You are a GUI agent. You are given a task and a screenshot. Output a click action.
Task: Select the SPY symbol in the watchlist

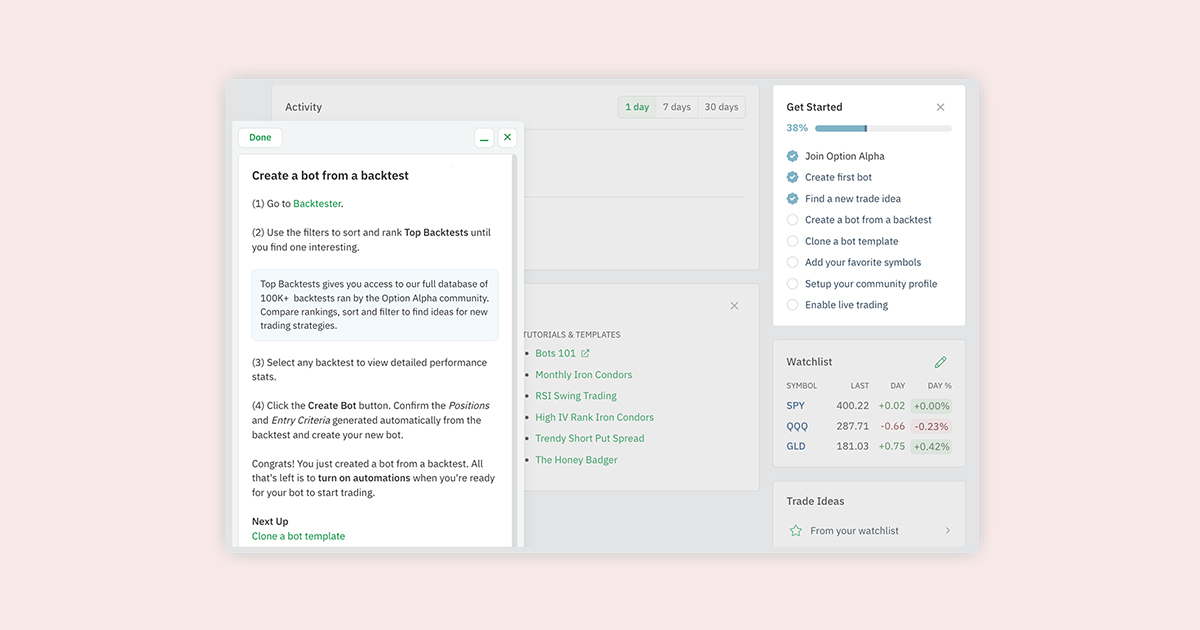point(795,405)
